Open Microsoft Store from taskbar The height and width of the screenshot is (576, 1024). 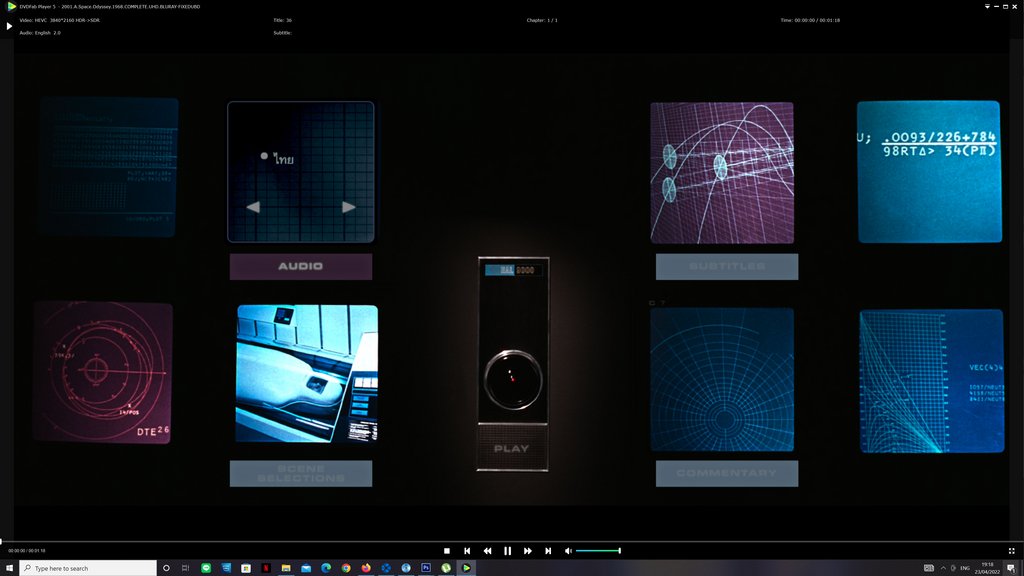click(x=246, y=568)
